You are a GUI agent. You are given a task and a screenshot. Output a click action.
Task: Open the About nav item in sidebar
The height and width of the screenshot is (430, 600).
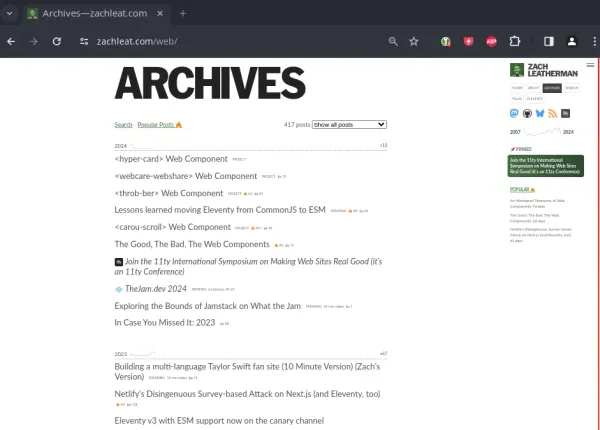tap(533, 88)
